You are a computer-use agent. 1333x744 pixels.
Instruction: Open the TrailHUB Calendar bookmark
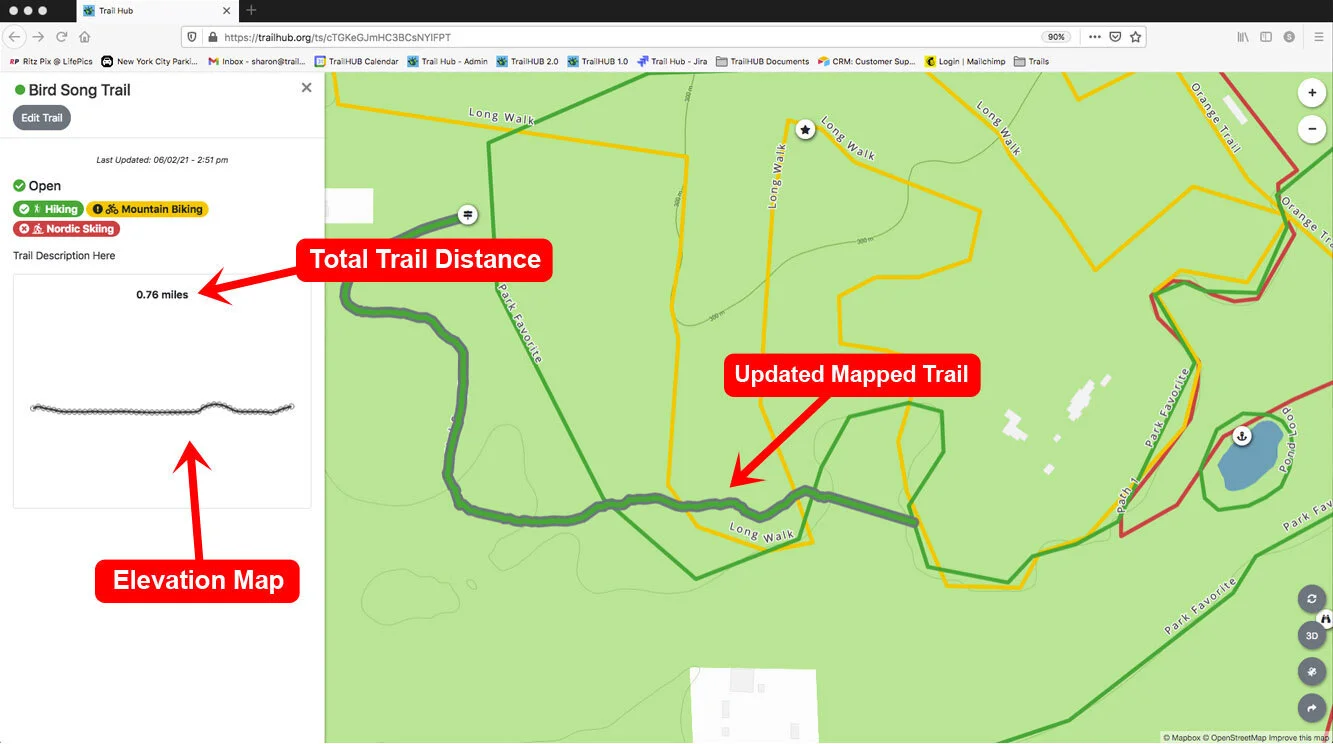(356, 61)
